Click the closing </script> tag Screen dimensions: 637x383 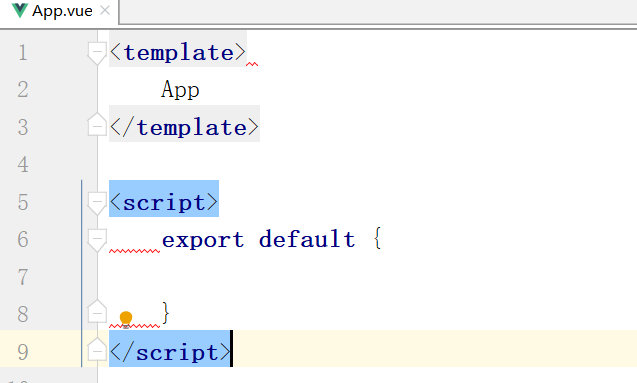click(170, 353)
